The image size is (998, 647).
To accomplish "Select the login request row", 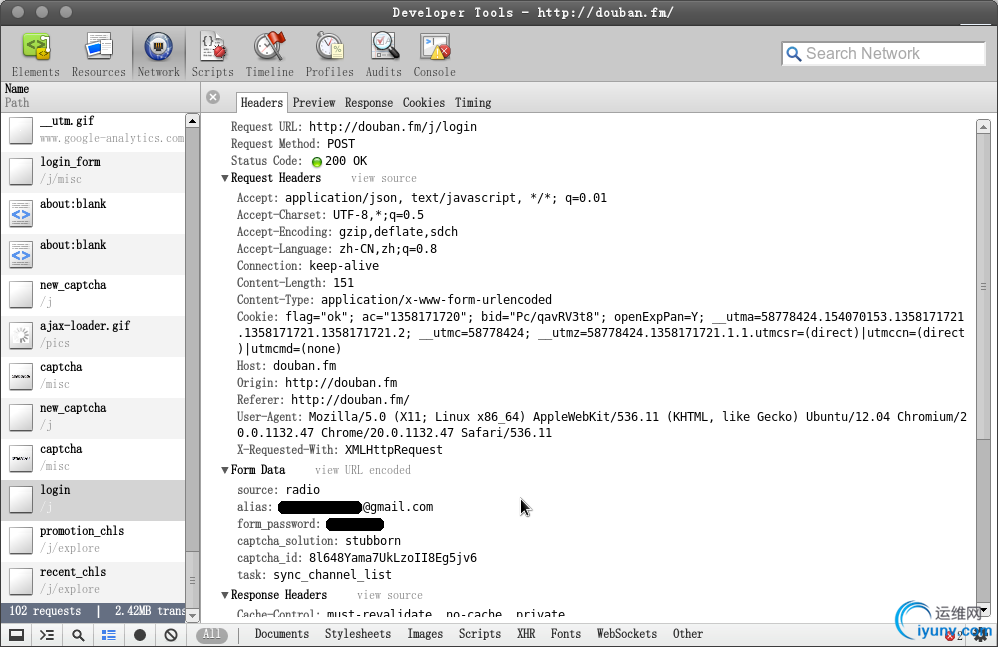I will click(x=94, y=499).
